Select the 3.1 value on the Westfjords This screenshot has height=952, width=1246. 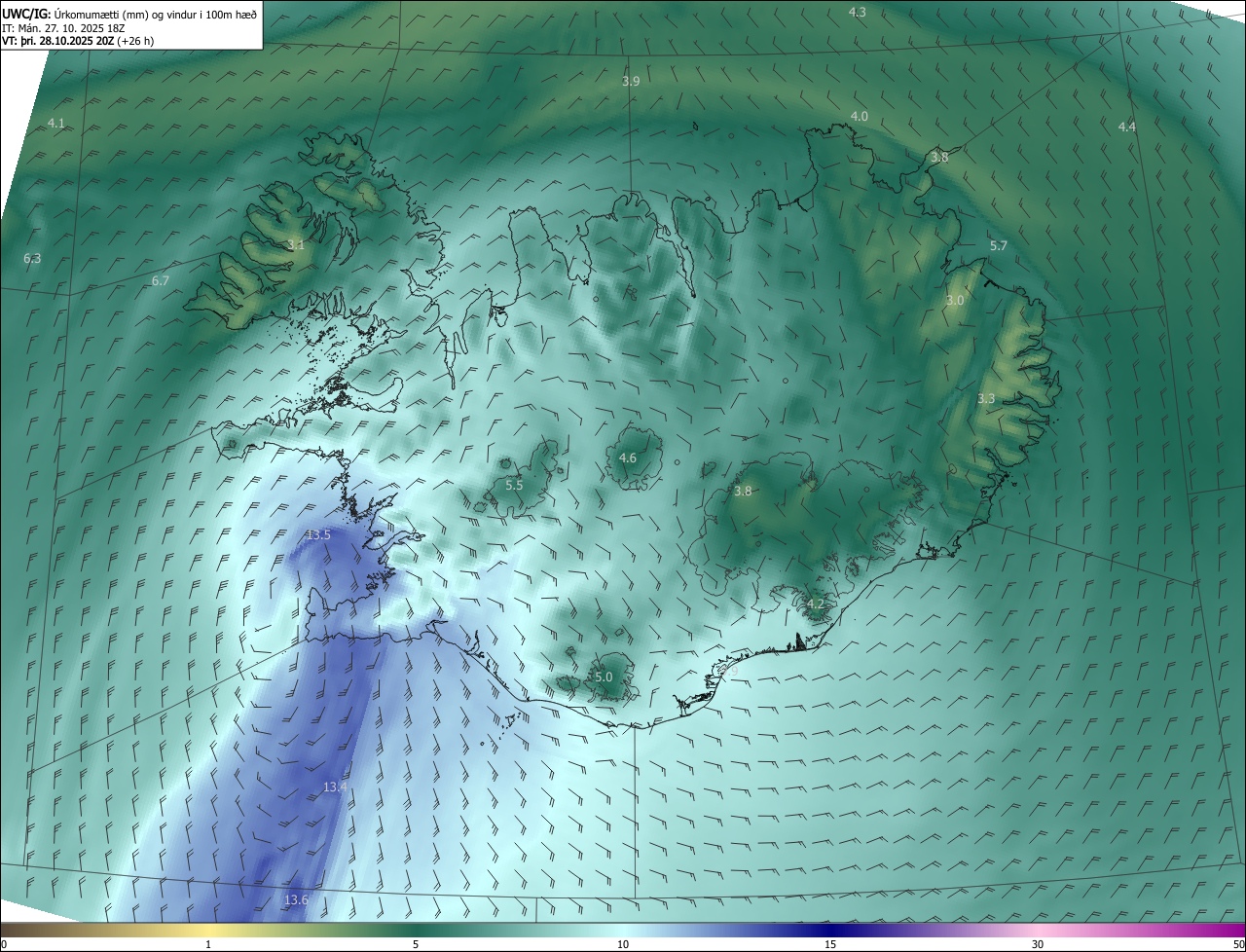(296, 245)
